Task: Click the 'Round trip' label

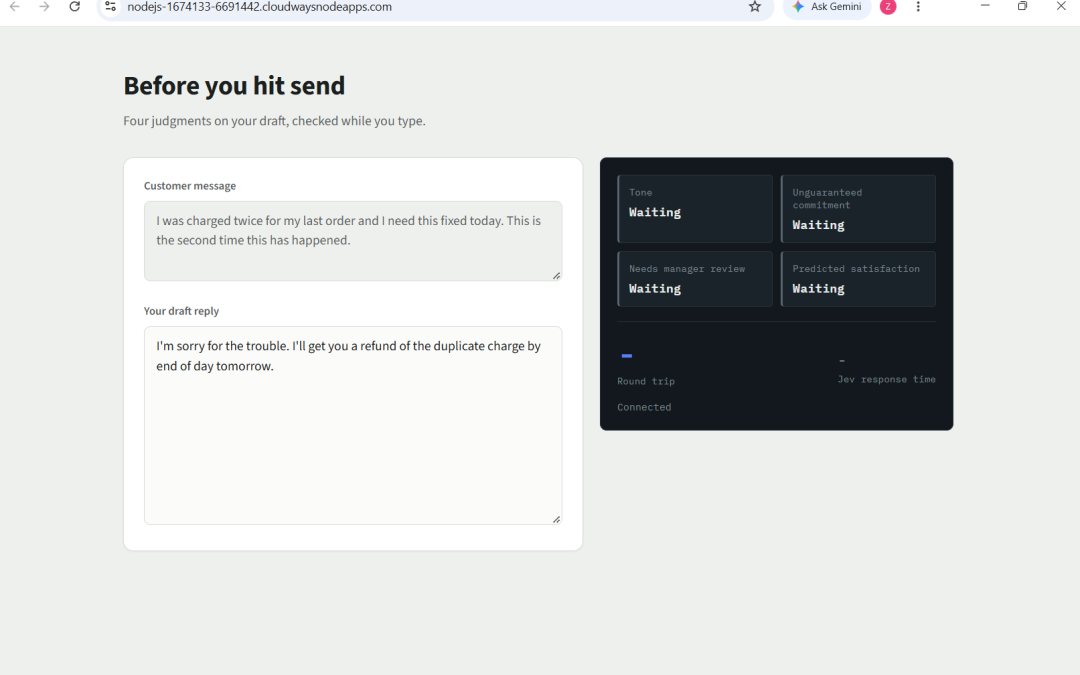Action: (646, 382)
